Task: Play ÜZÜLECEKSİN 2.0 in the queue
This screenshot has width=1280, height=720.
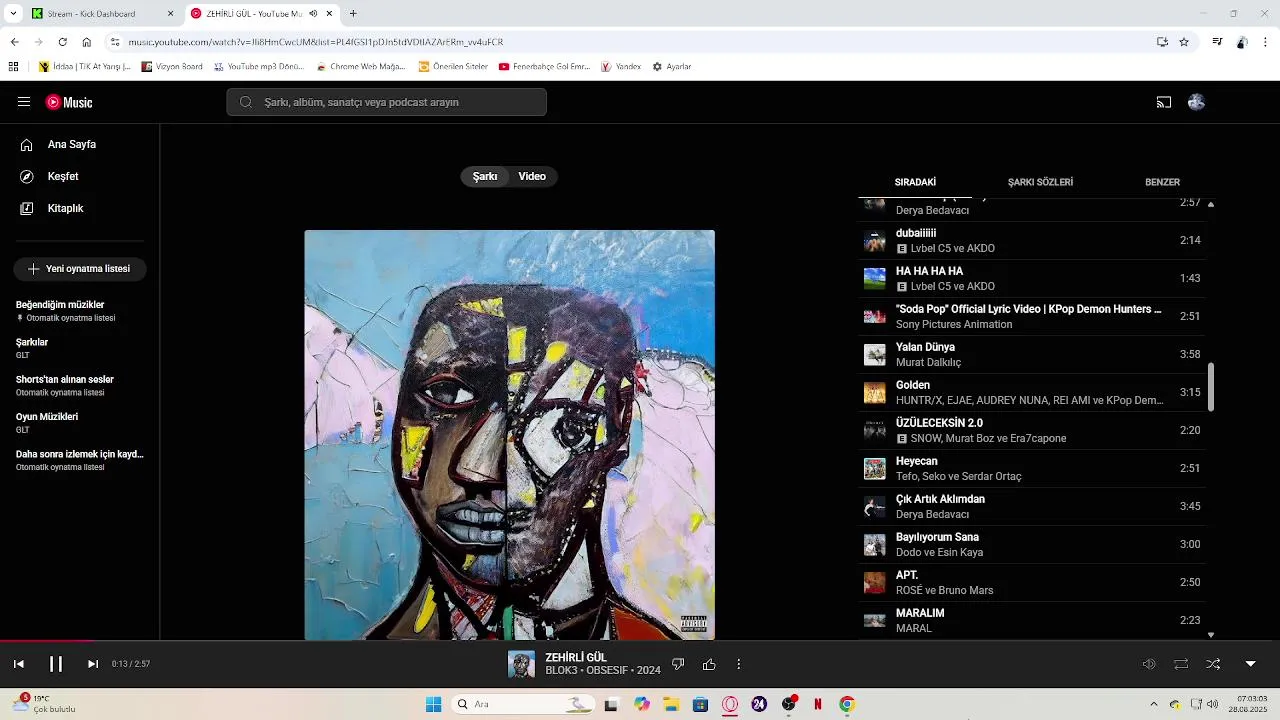Action: click(1033, 431)
